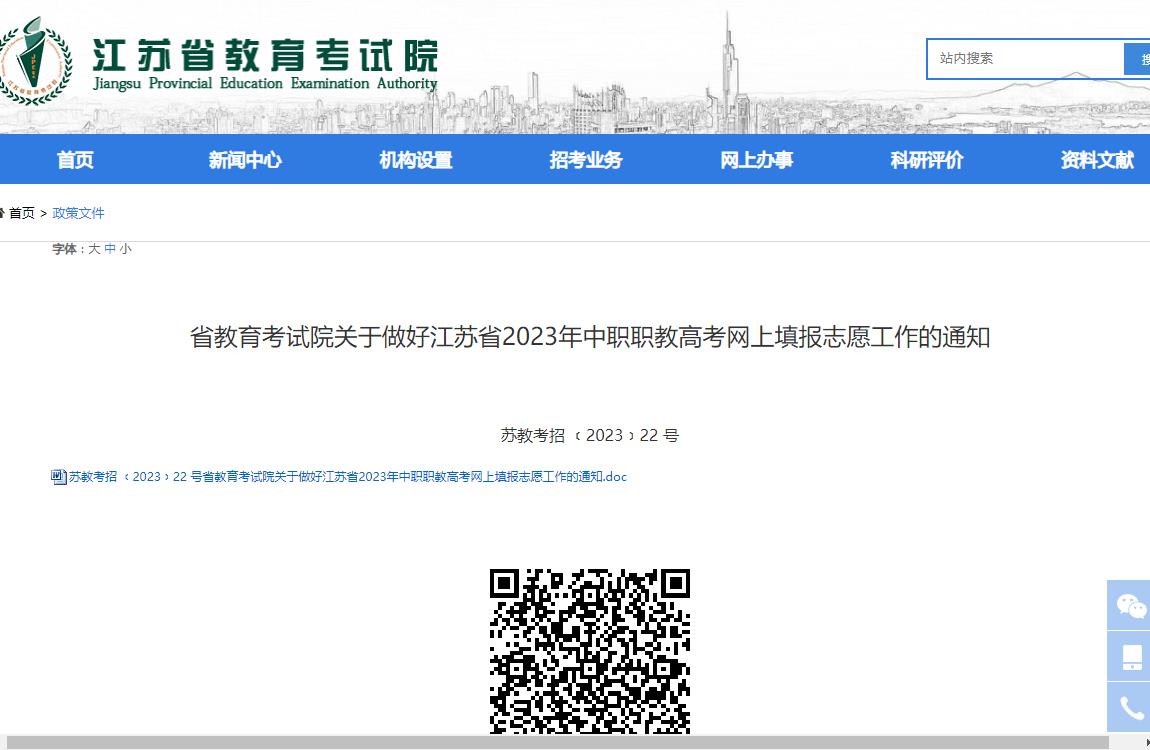
Task: Click inside the 站内搜索 search field
Action: pos(1025,59)
